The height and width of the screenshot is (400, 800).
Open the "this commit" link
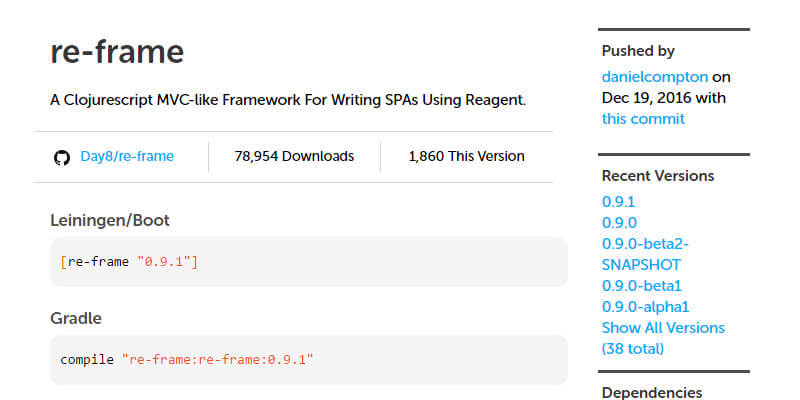(643, 119)
